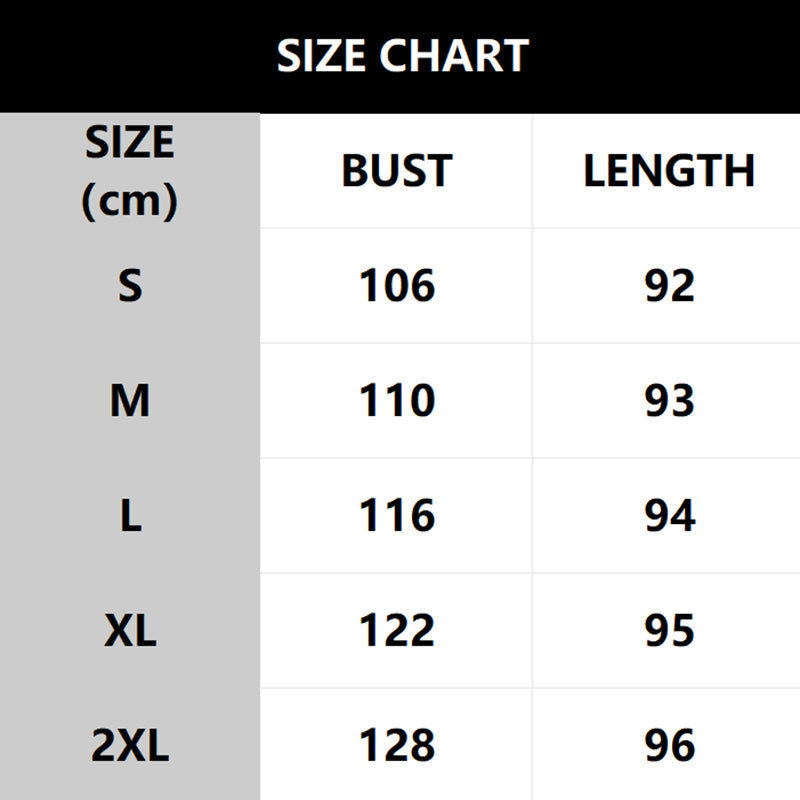Click length value 93
This screenshot has width=800, height=800.
669,401
